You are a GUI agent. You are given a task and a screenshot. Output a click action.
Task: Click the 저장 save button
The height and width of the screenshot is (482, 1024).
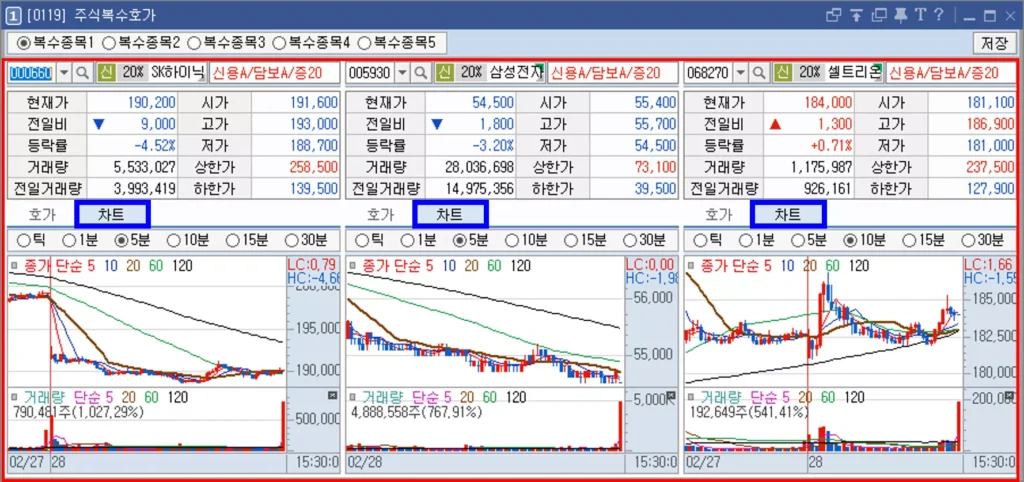(x=993, y=43)
